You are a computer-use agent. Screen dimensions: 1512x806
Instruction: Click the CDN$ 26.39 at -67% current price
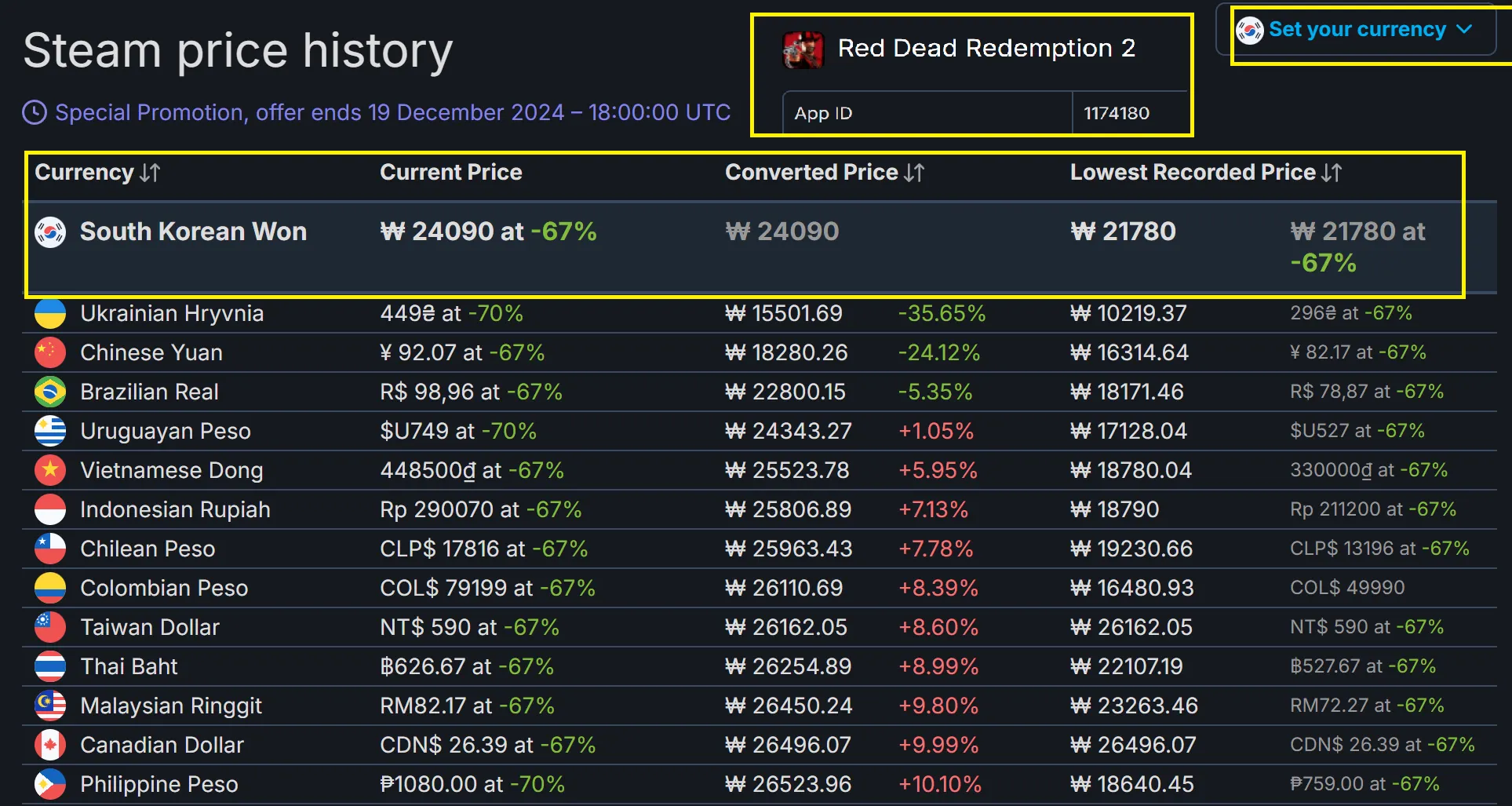tap(487, 745)
